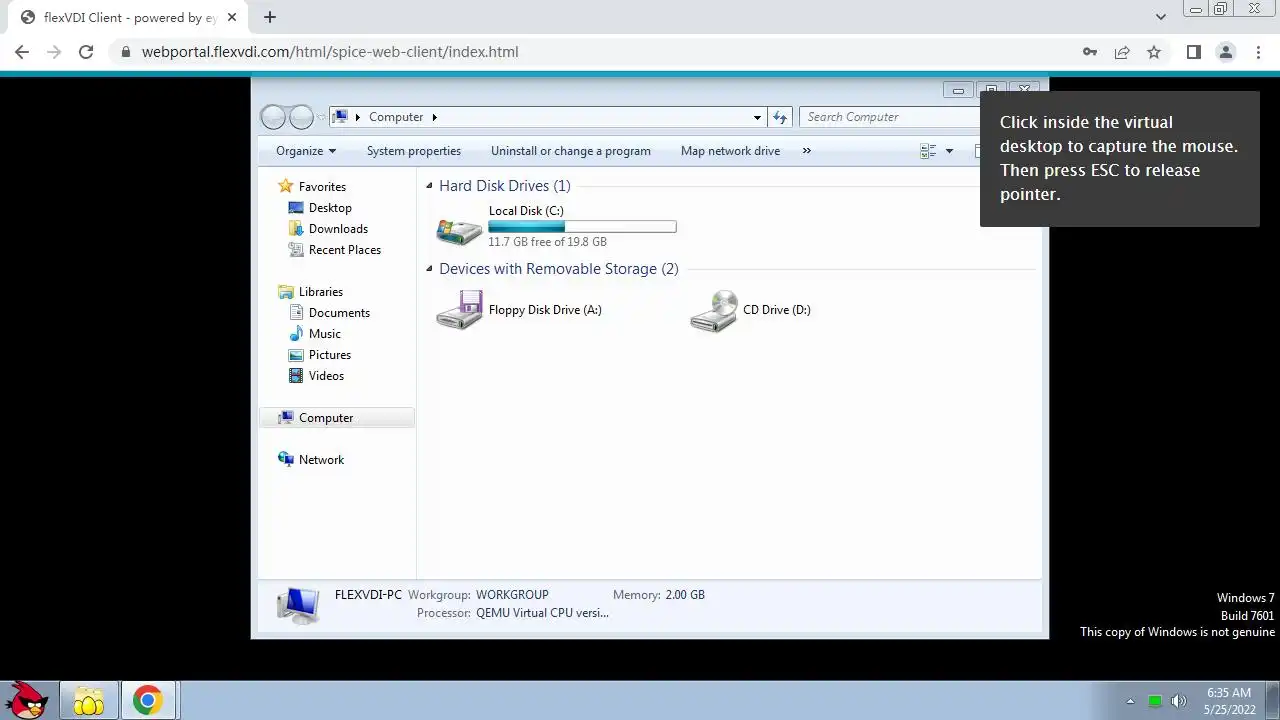Click the browser forward arrow
This screenshot has height=720, width=1280.
pos(54,52)
